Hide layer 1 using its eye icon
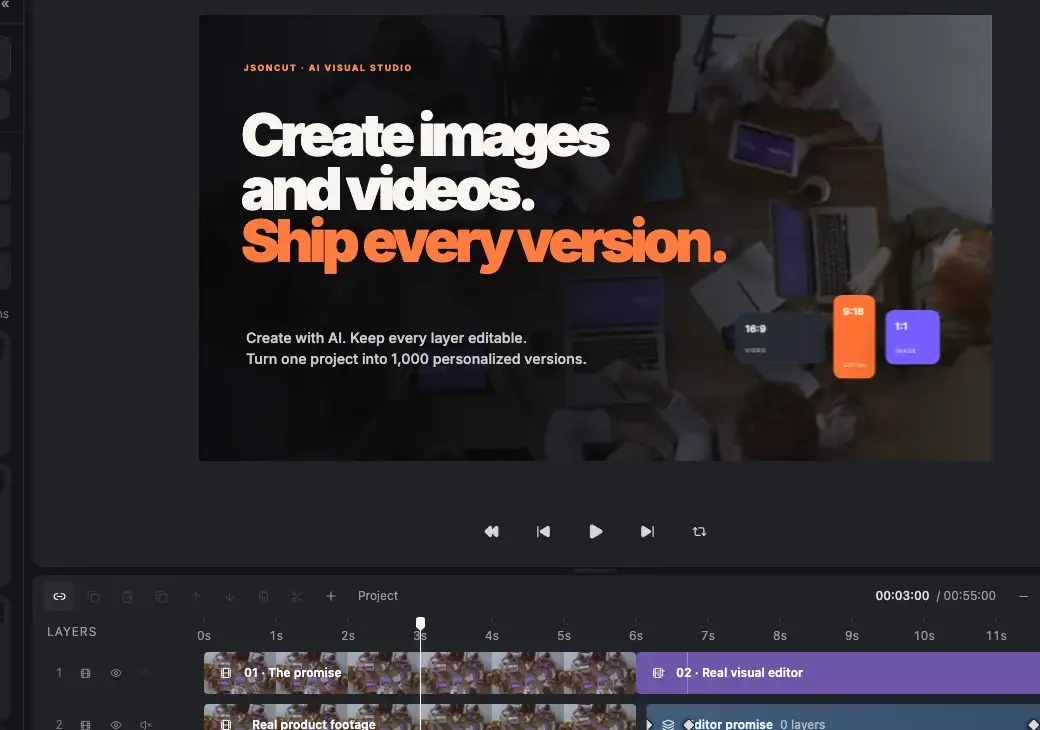The image size is (1040, 730). click(x=116, y=673)
